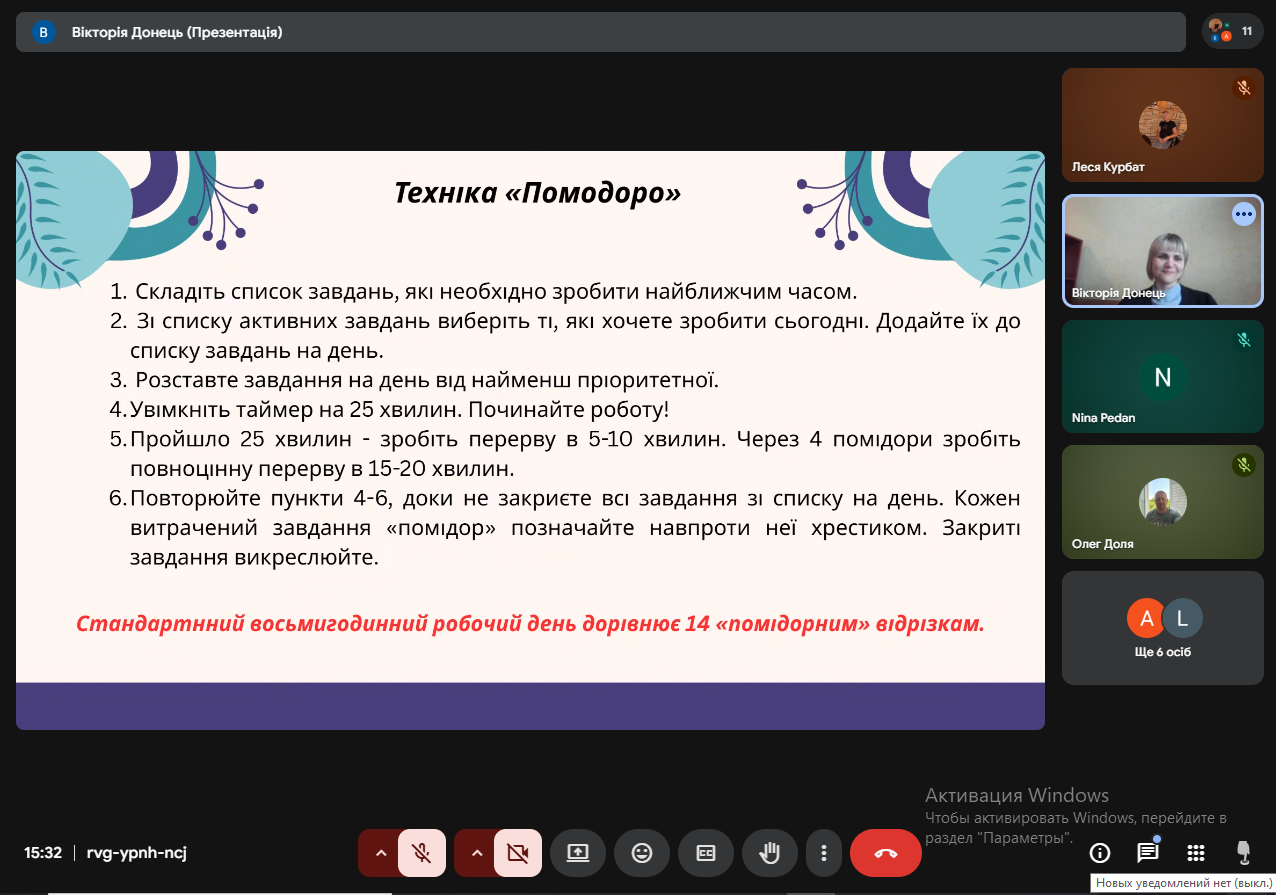The image size is (1276, 895).
Task: Click the 'Ще 6 осіб' tile
Action: [1162, 628]
